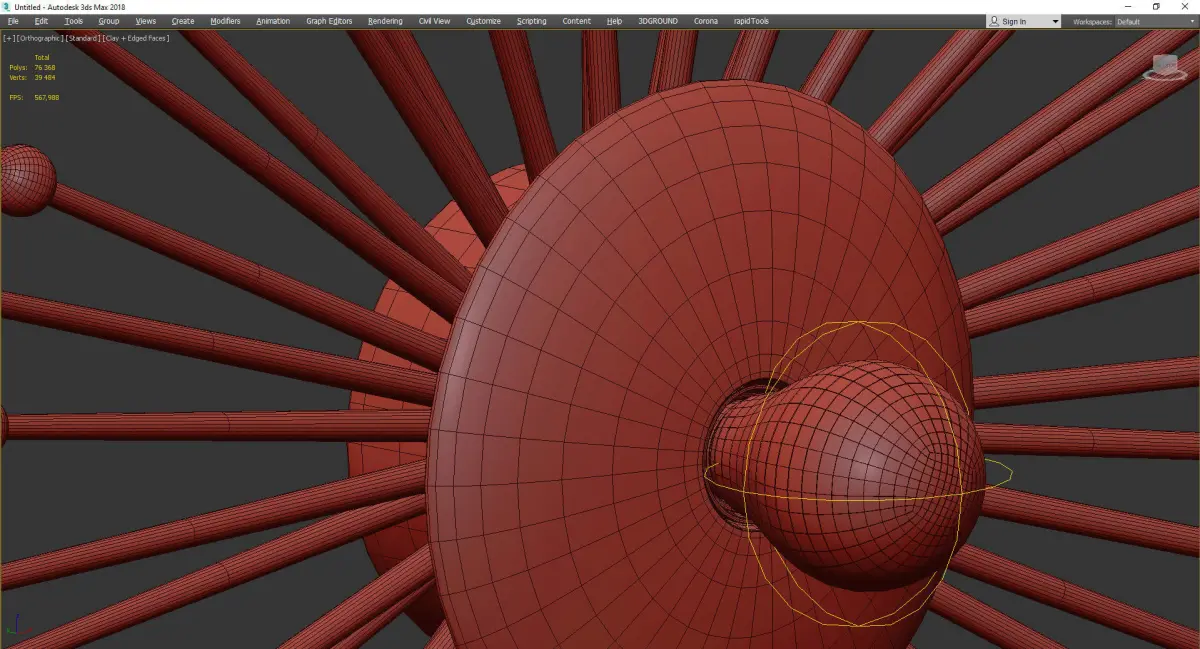Open the Scripting menu

point(532,21)
